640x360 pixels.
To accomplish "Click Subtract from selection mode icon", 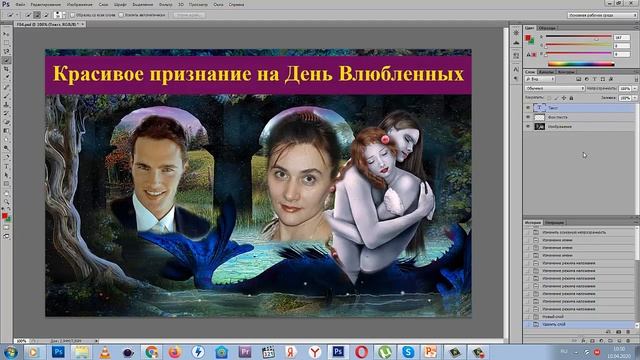I will click(45, 15).
